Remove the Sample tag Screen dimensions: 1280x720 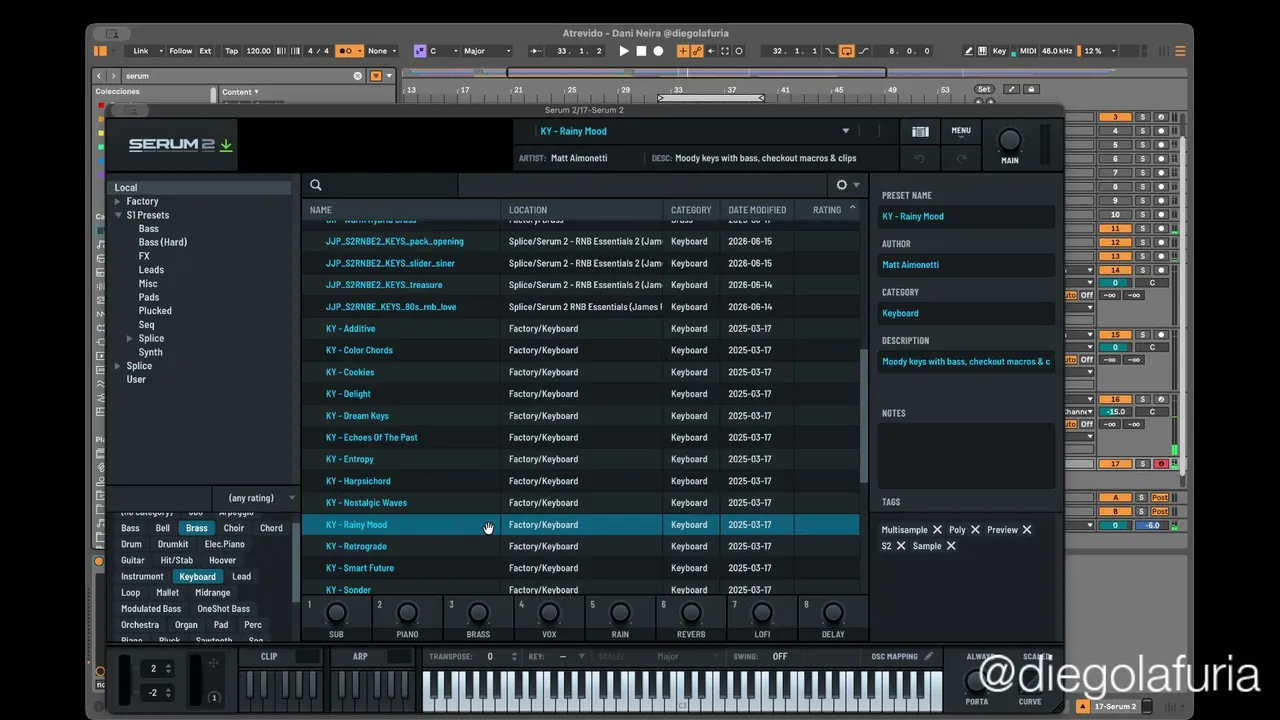click(x=951, y=546)
